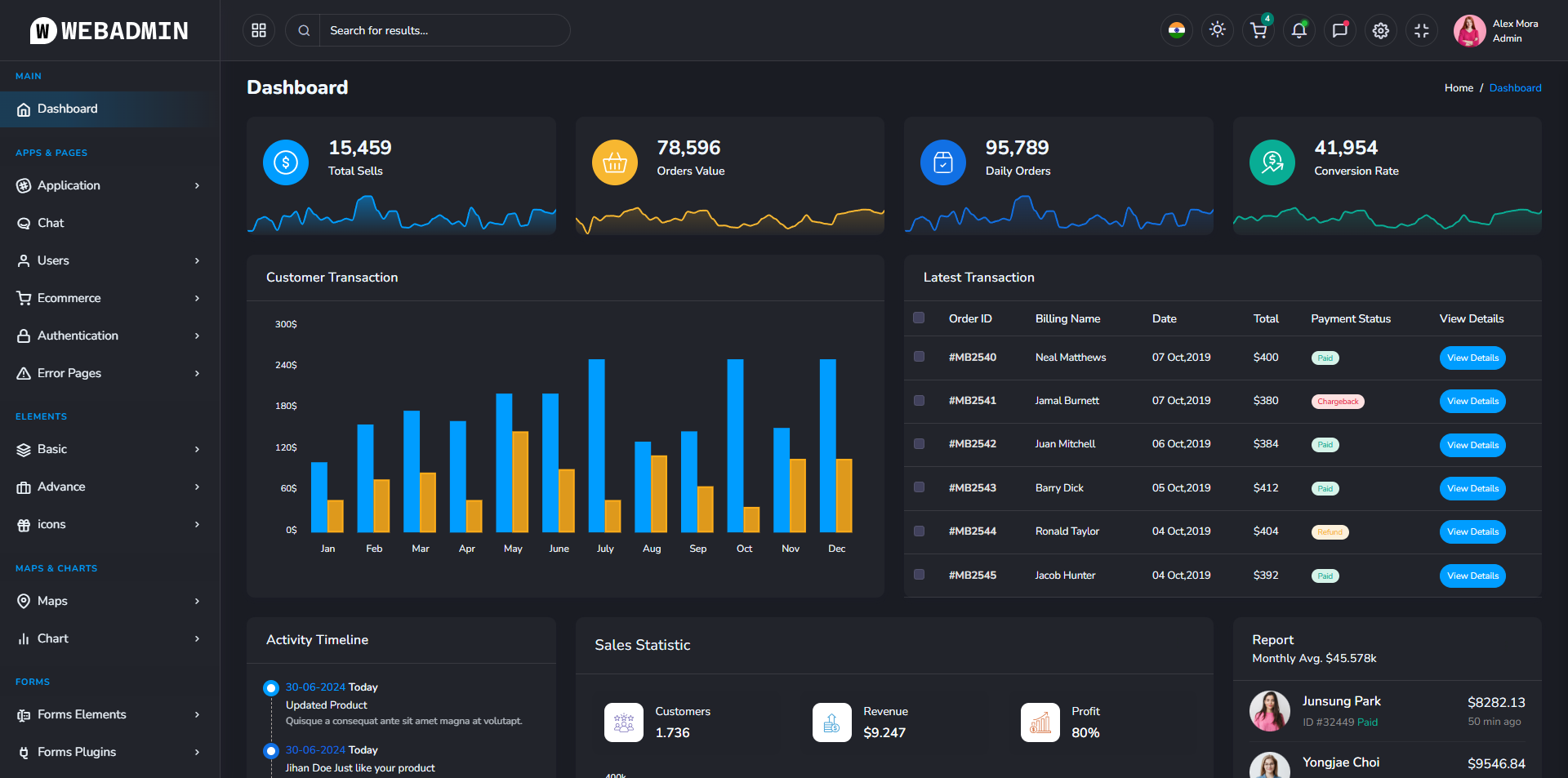Image resolution: width=1568 pixels, height=778 pixels.
Task: Click View Details for Jamal Burnett
Action: coord(1472,401)
